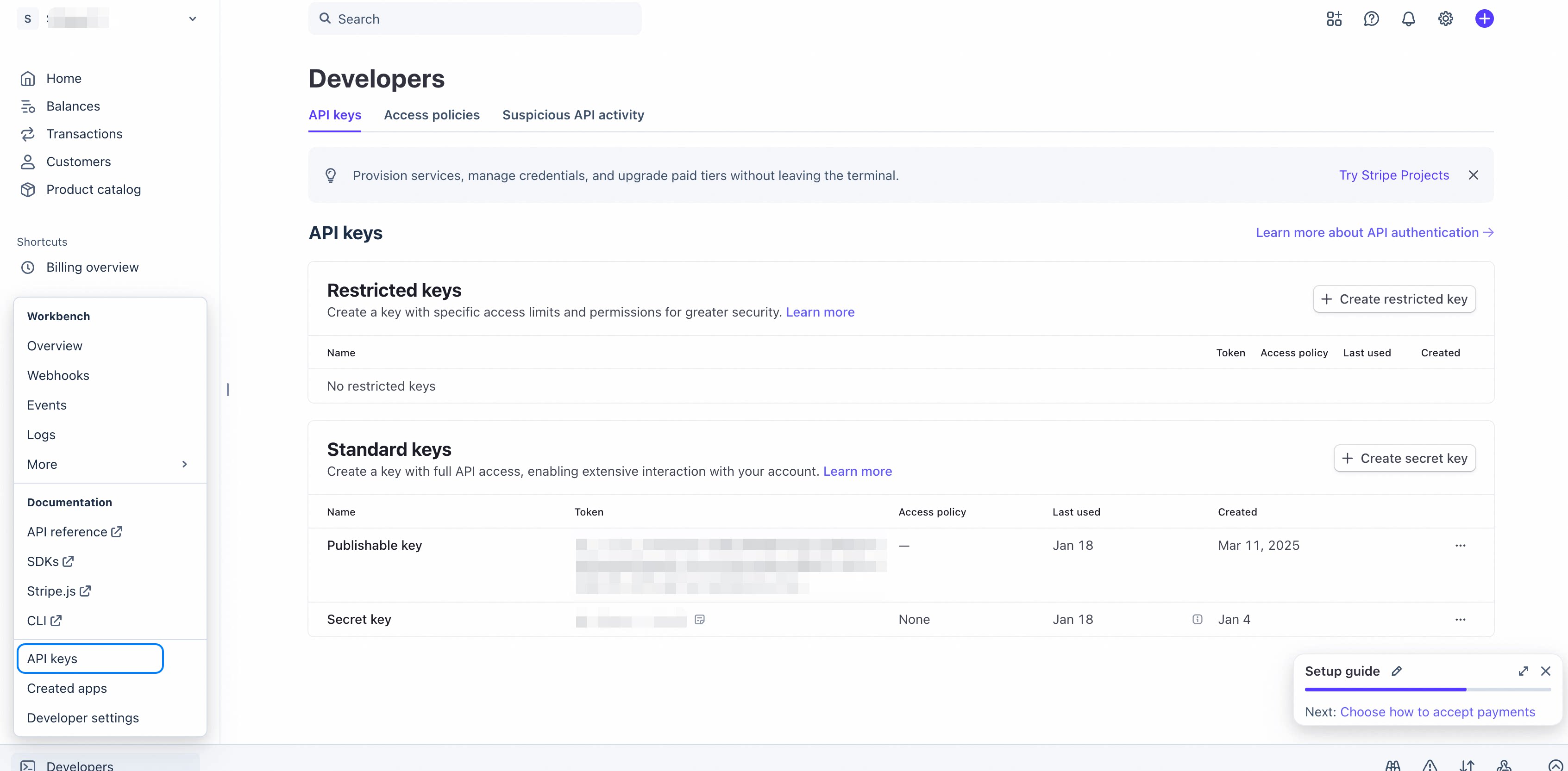
Task: Dismiss the Stripe Projects banner
Action: pyautogui.click(x=1473, y=175)
